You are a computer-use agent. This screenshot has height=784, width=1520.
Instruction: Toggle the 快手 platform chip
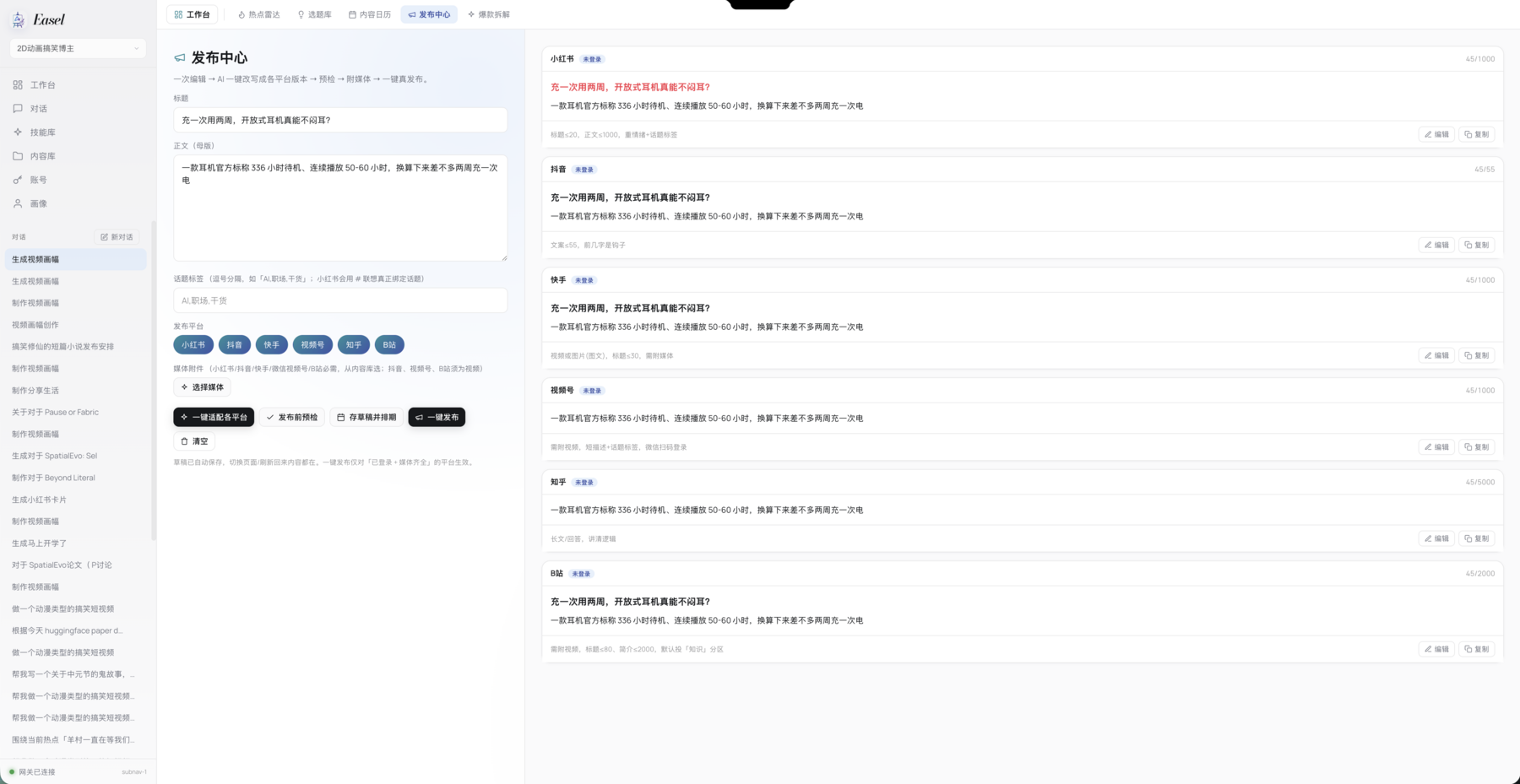coord(272,344)
